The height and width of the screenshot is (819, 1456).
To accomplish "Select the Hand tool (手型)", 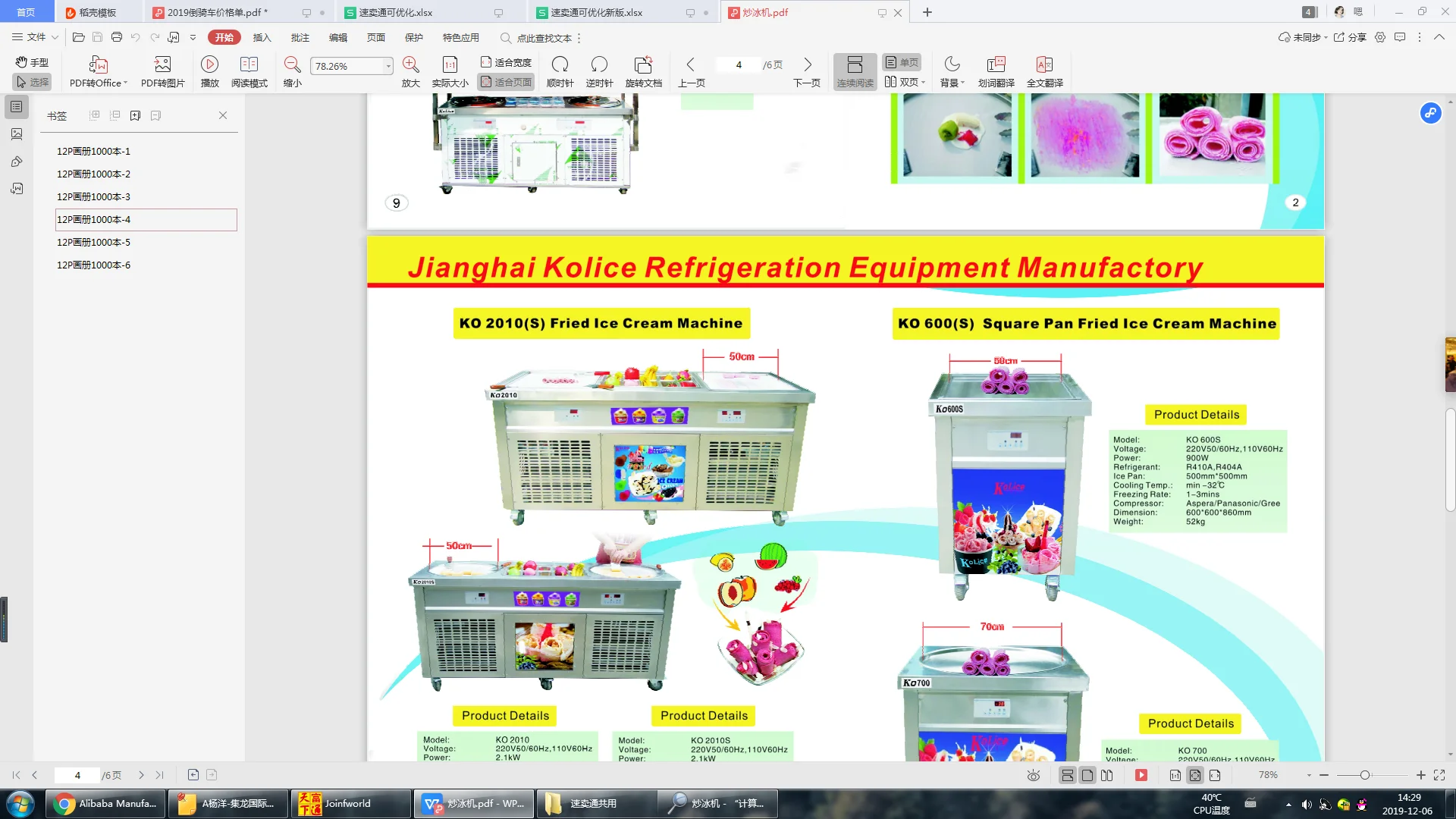I will pos(32,62).
